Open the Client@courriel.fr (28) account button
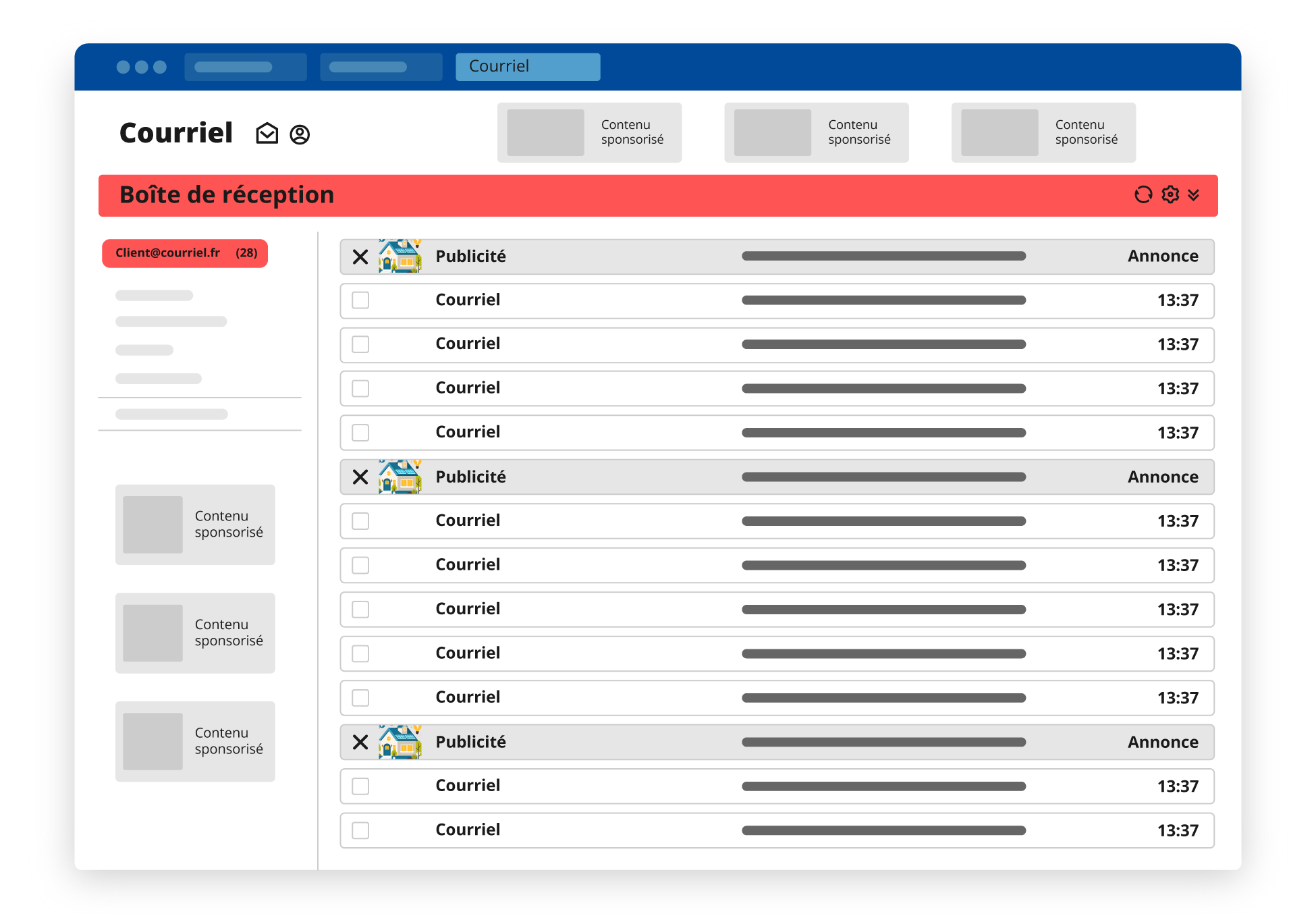Screen dimensions: 1316x914 pyautogui.click(x=185, y=253)
